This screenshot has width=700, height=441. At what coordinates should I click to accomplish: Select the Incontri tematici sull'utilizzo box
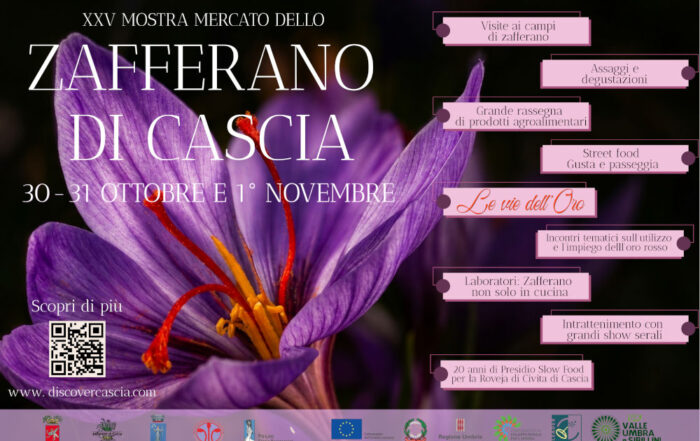pos(610,244)
